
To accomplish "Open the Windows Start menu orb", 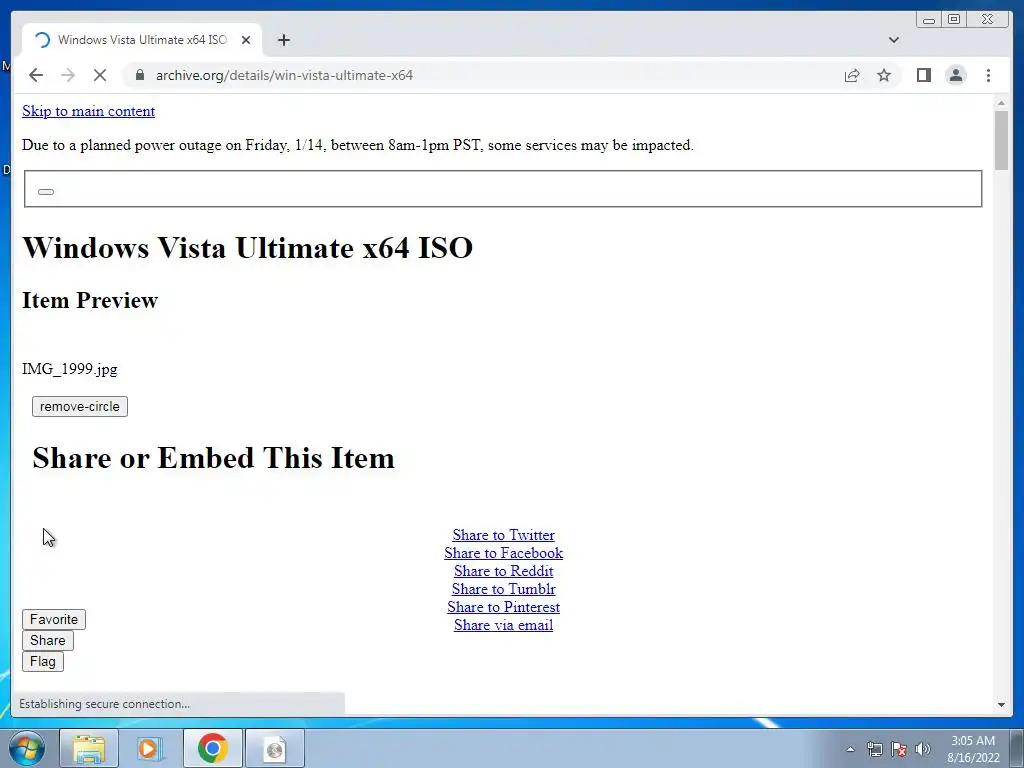I will tap(27, 748).
